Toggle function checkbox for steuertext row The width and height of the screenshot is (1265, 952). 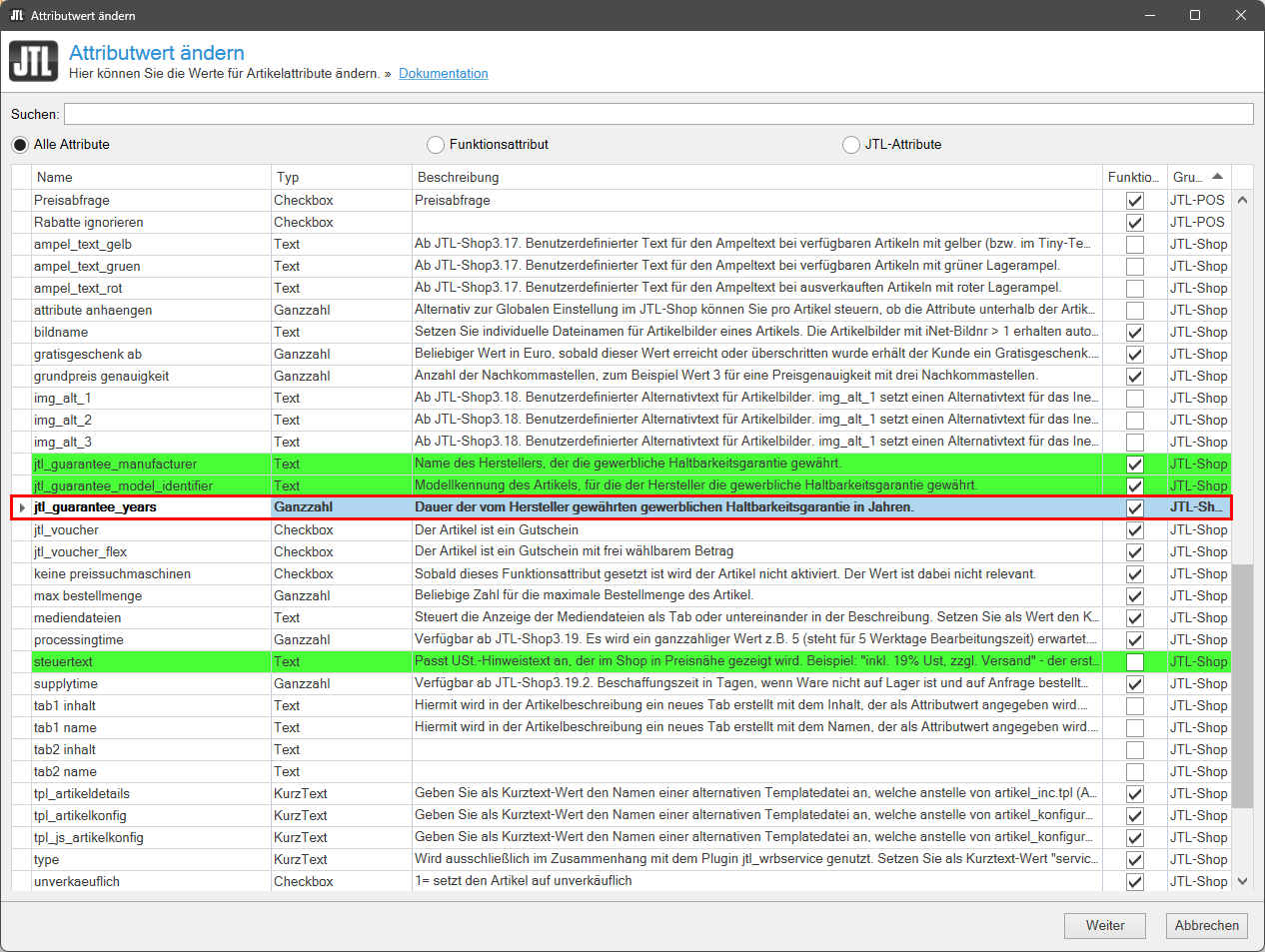1135,662
